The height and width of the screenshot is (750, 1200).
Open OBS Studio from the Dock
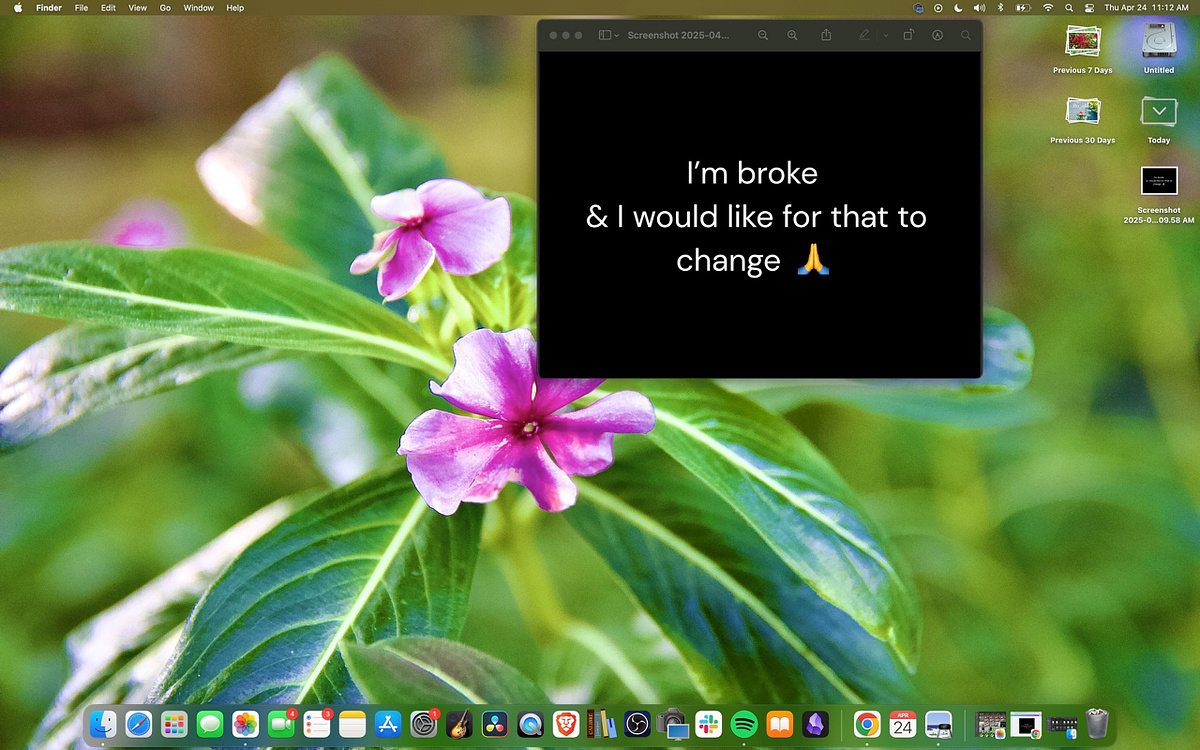(637, 724)
